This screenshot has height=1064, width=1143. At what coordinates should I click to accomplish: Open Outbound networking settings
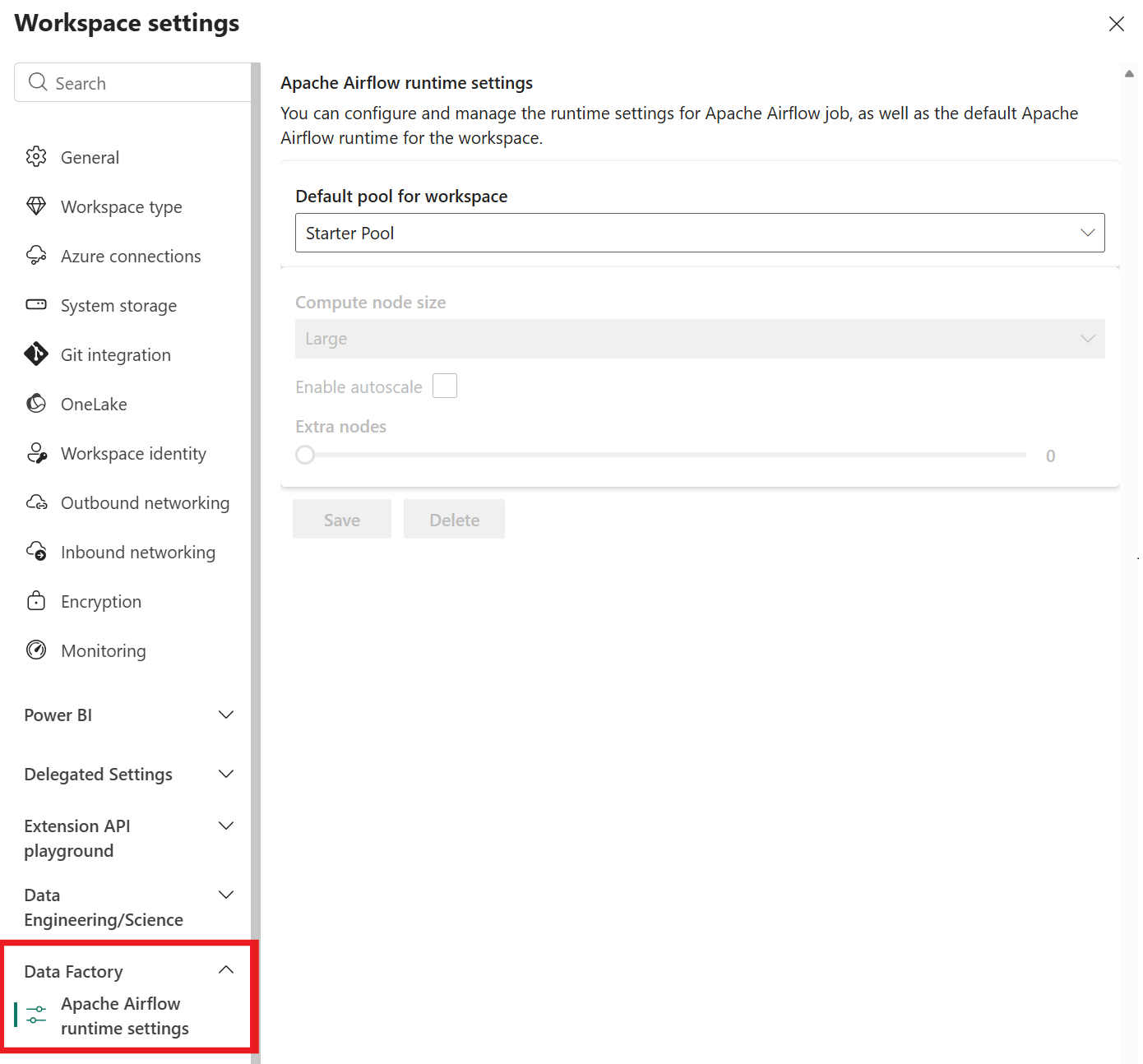(x=145, y=503)
